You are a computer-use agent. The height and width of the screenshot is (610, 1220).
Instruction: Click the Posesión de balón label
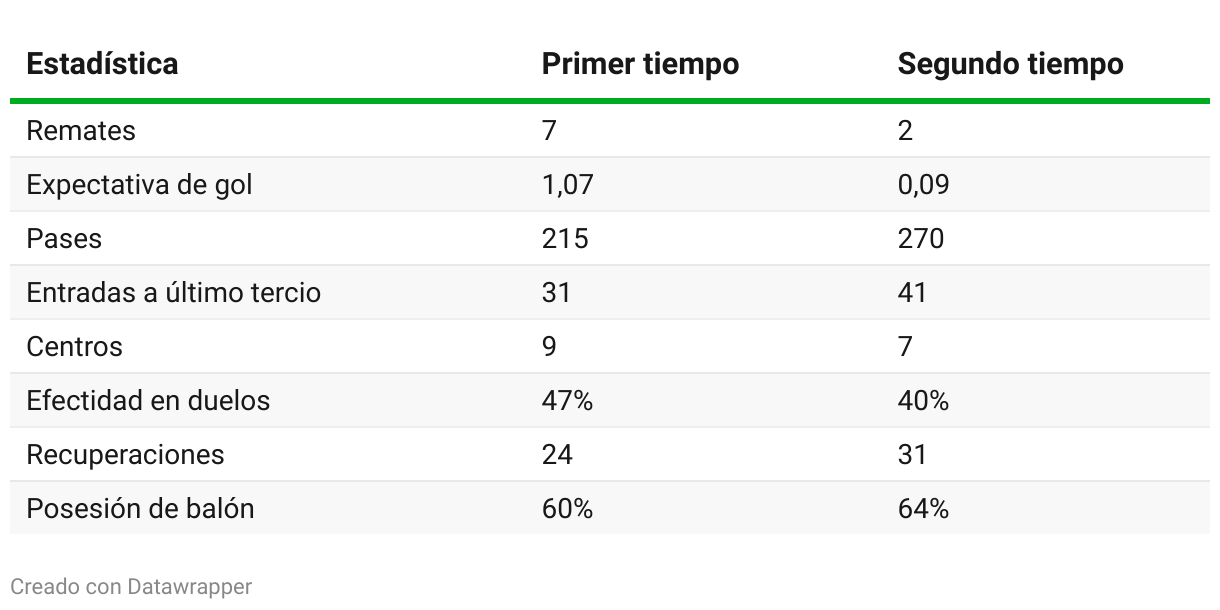click(140, 509)
